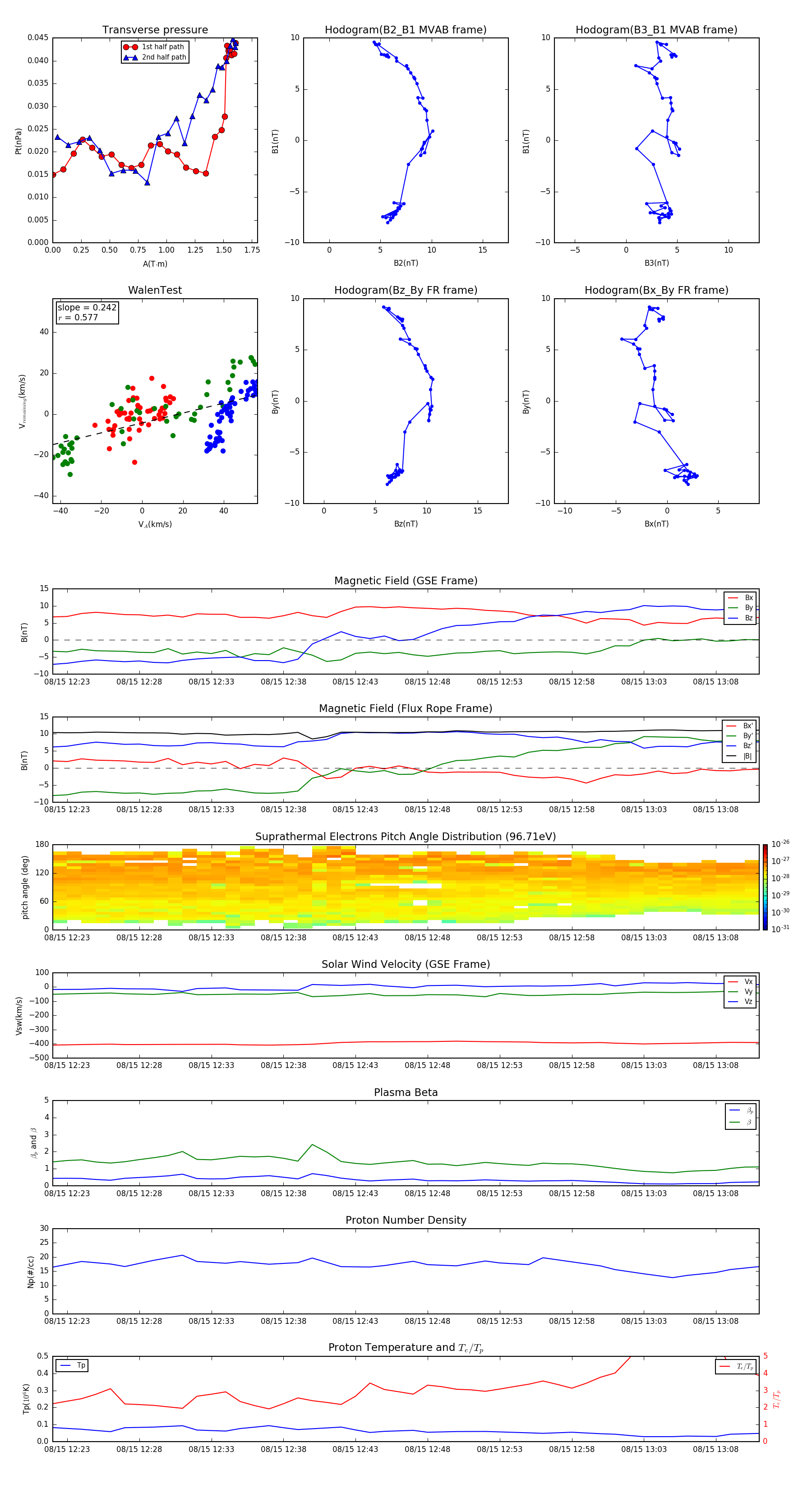Click the 'A(T·m)' x-axis label
This screenshot has width=812, height=1489.
(155, 264)
